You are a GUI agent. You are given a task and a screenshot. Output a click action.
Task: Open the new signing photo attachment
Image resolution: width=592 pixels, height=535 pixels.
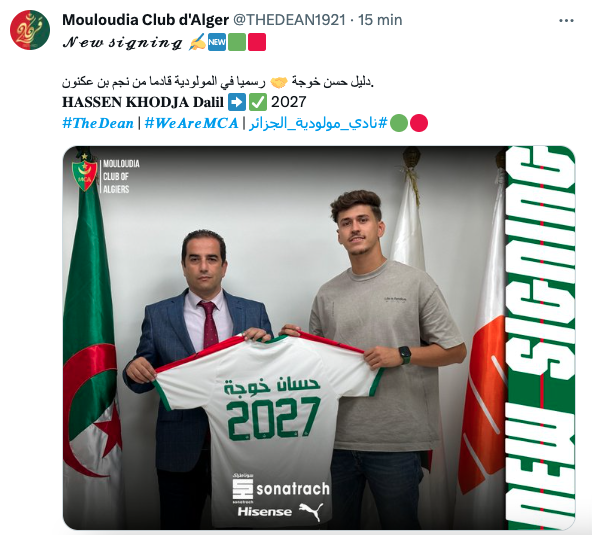point(319,338)
